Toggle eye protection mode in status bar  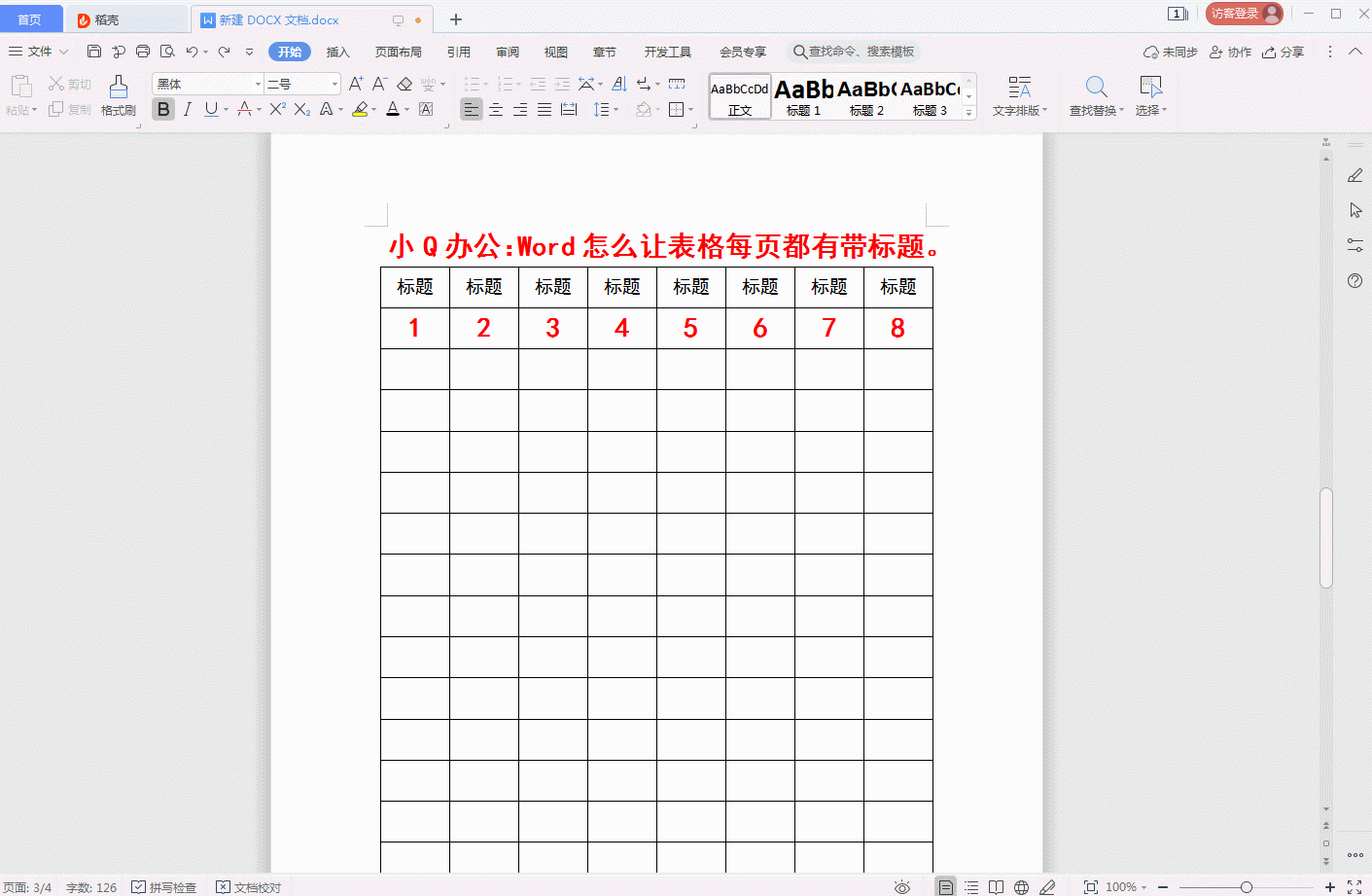click(902, 887)
